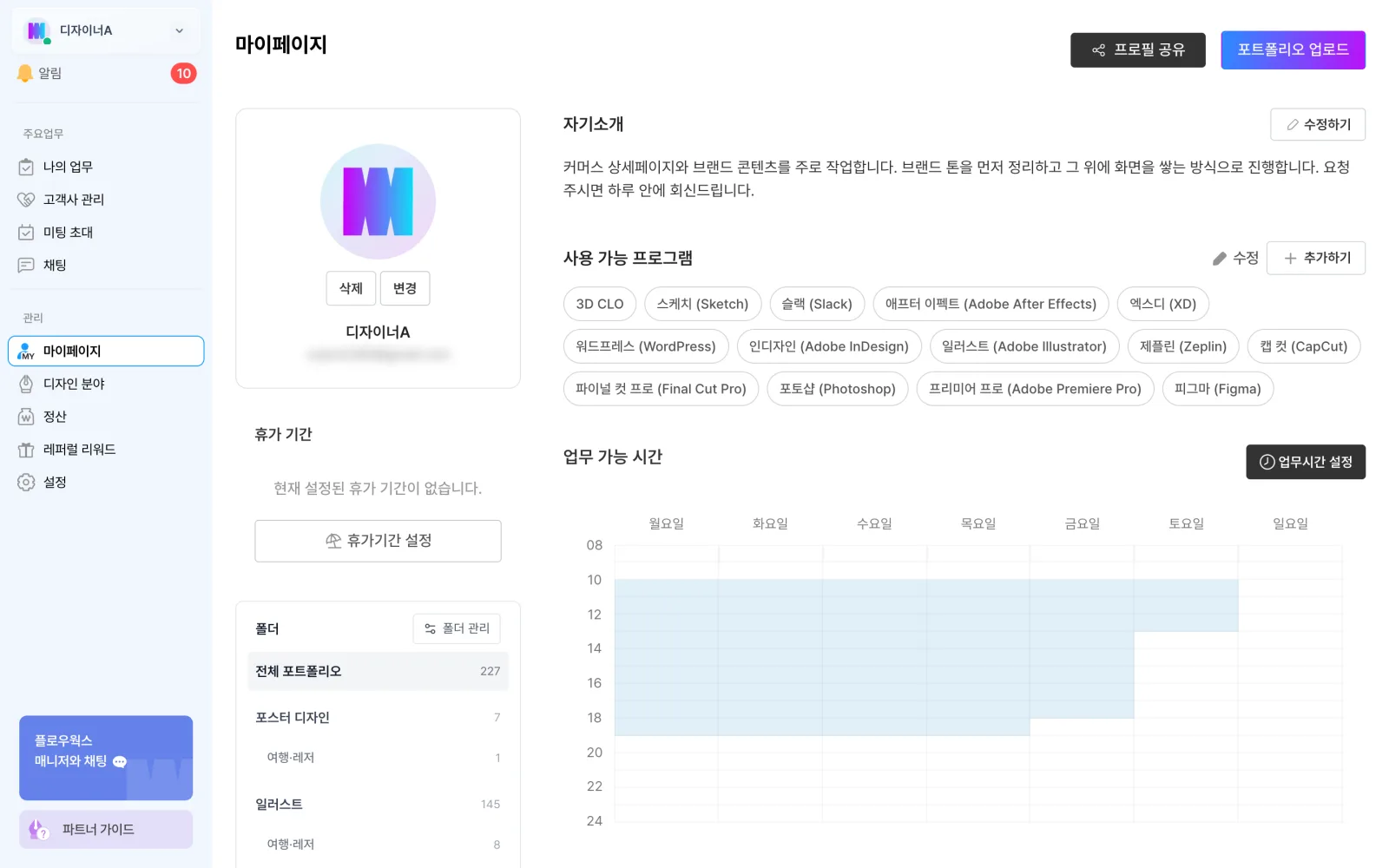This screenshot has height=868, width=1389.
Task: Open the notification badge showing 10
Action: [183, 74]
